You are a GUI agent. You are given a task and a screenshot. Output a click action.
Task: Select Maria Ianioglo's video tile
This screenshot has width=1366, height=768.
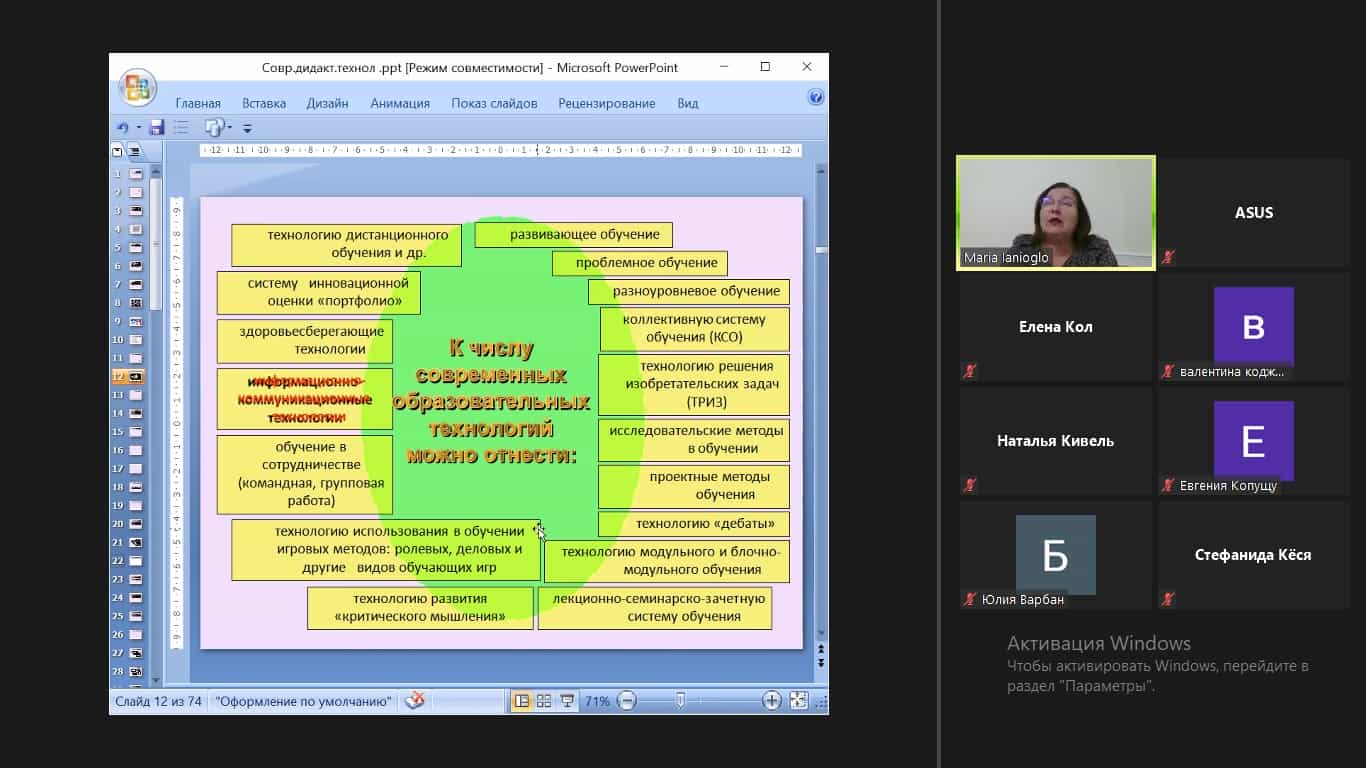point(1055,212)
